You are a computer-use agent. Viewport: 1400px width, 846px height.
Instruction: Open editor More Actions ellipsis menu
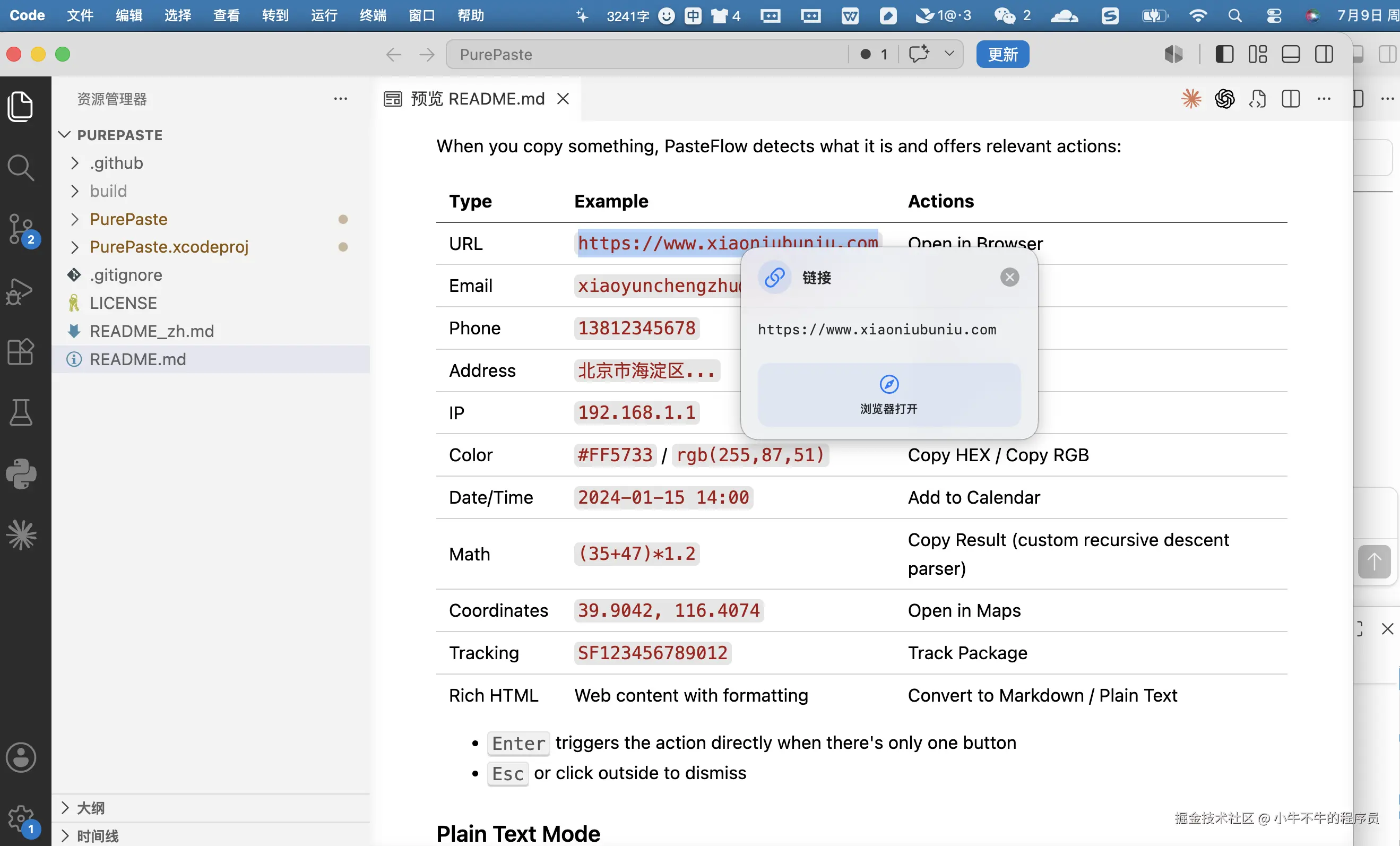point(1324,99)
